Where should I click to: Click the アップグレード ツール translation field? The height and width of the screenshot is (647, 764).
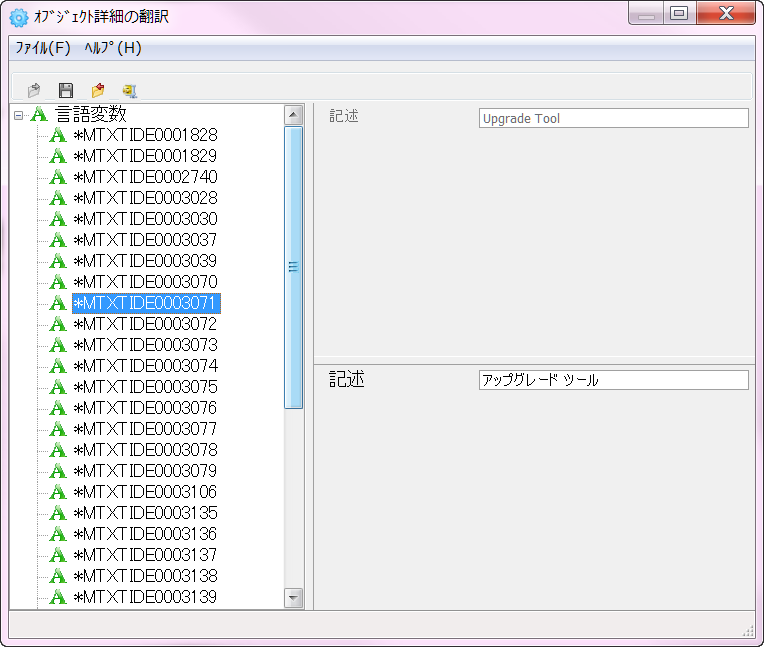click(x=613, y=380)
